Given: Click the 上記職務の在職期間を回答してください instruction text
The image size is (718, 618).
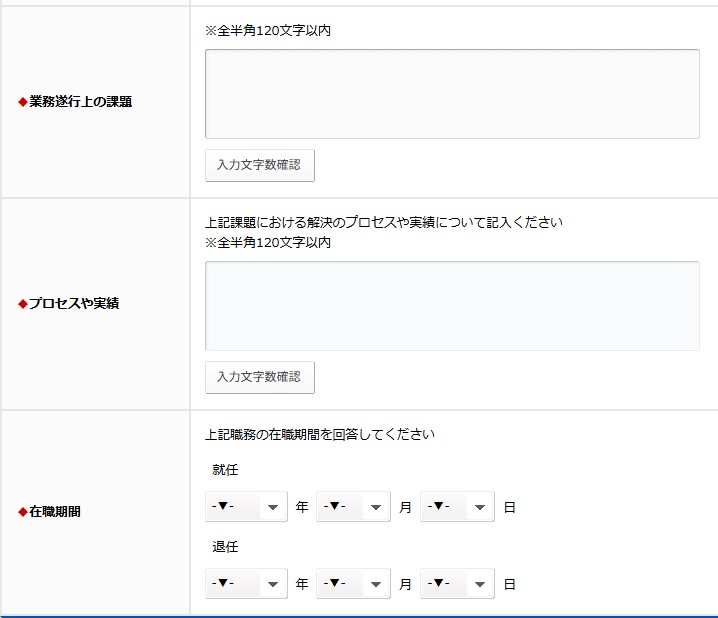Looking at the screenshot, I should 320,435.
